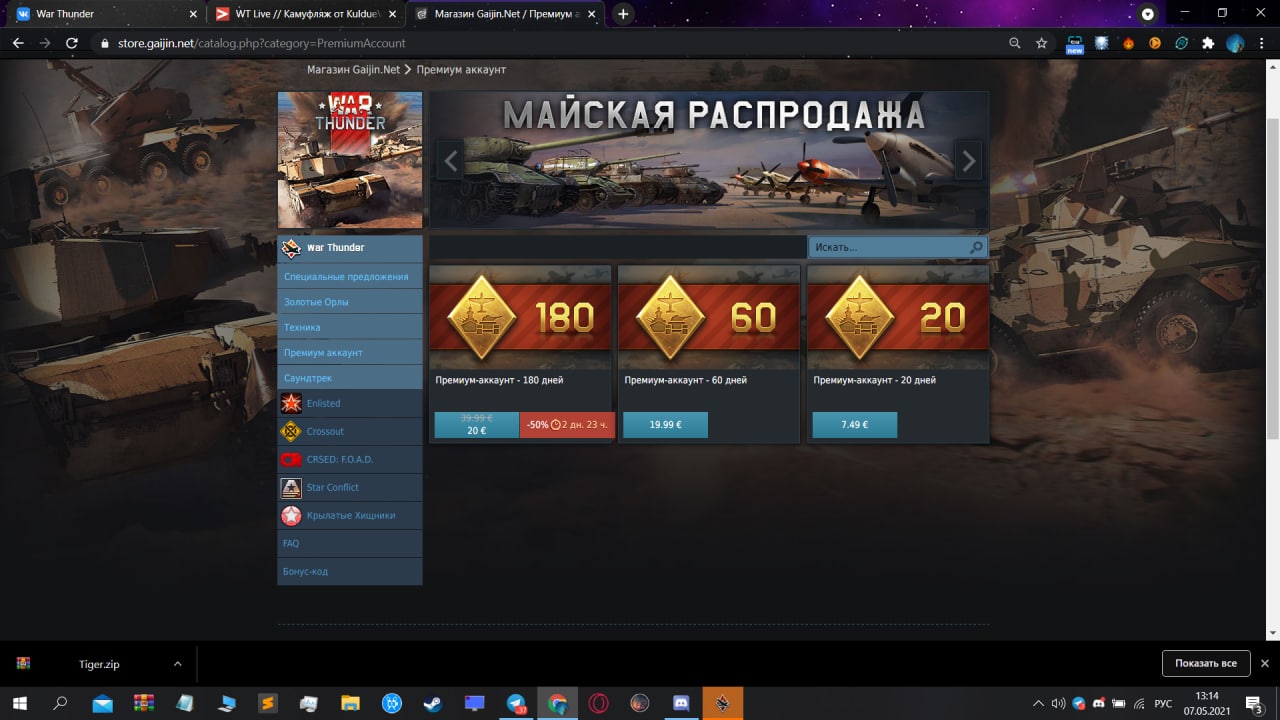Buy 60 days premium for 19.99 €

[x=665, y=425]
